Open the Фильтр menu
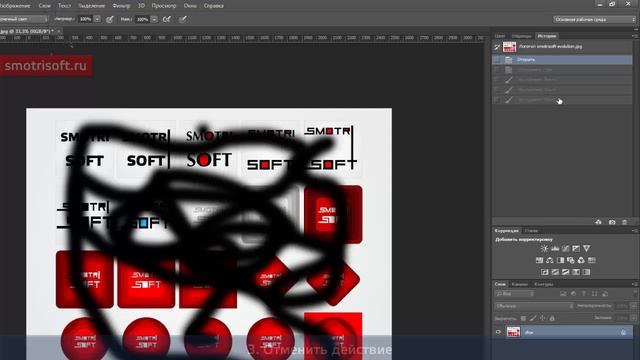This screenshot has width=640, height=360. pos(121,6)
